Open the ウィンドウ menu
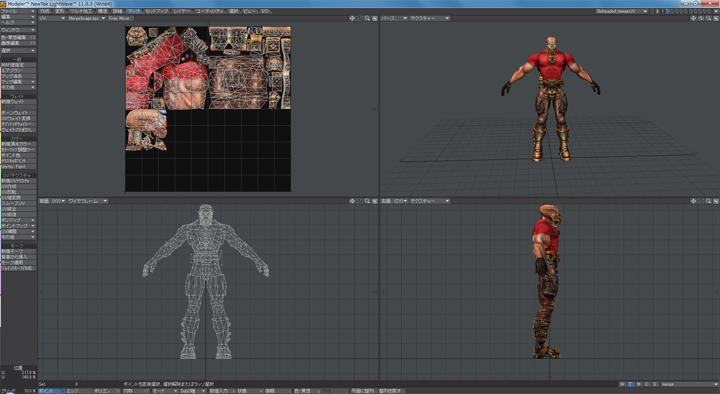The height and width of the screenshot is (394, 720). pos(18,30)
